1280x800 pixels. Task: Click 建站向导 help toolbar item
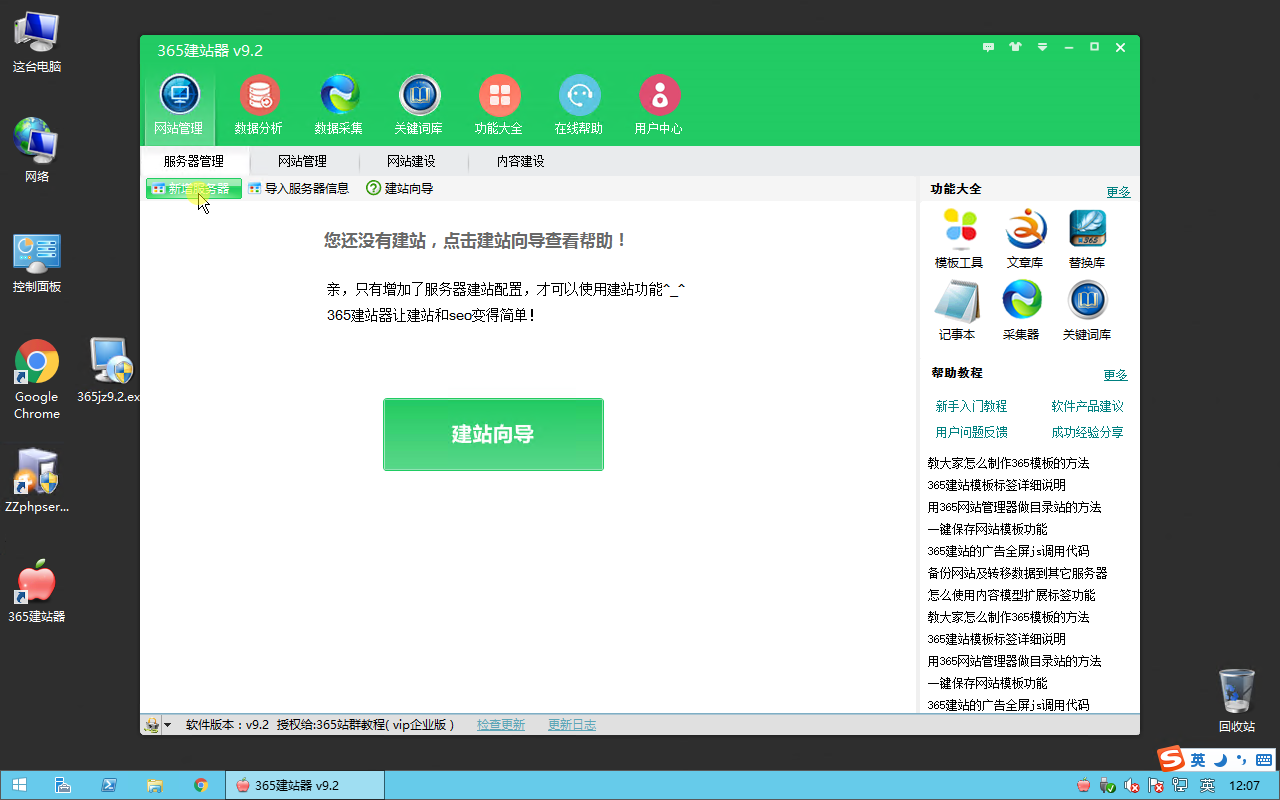(x=400, y=188)
